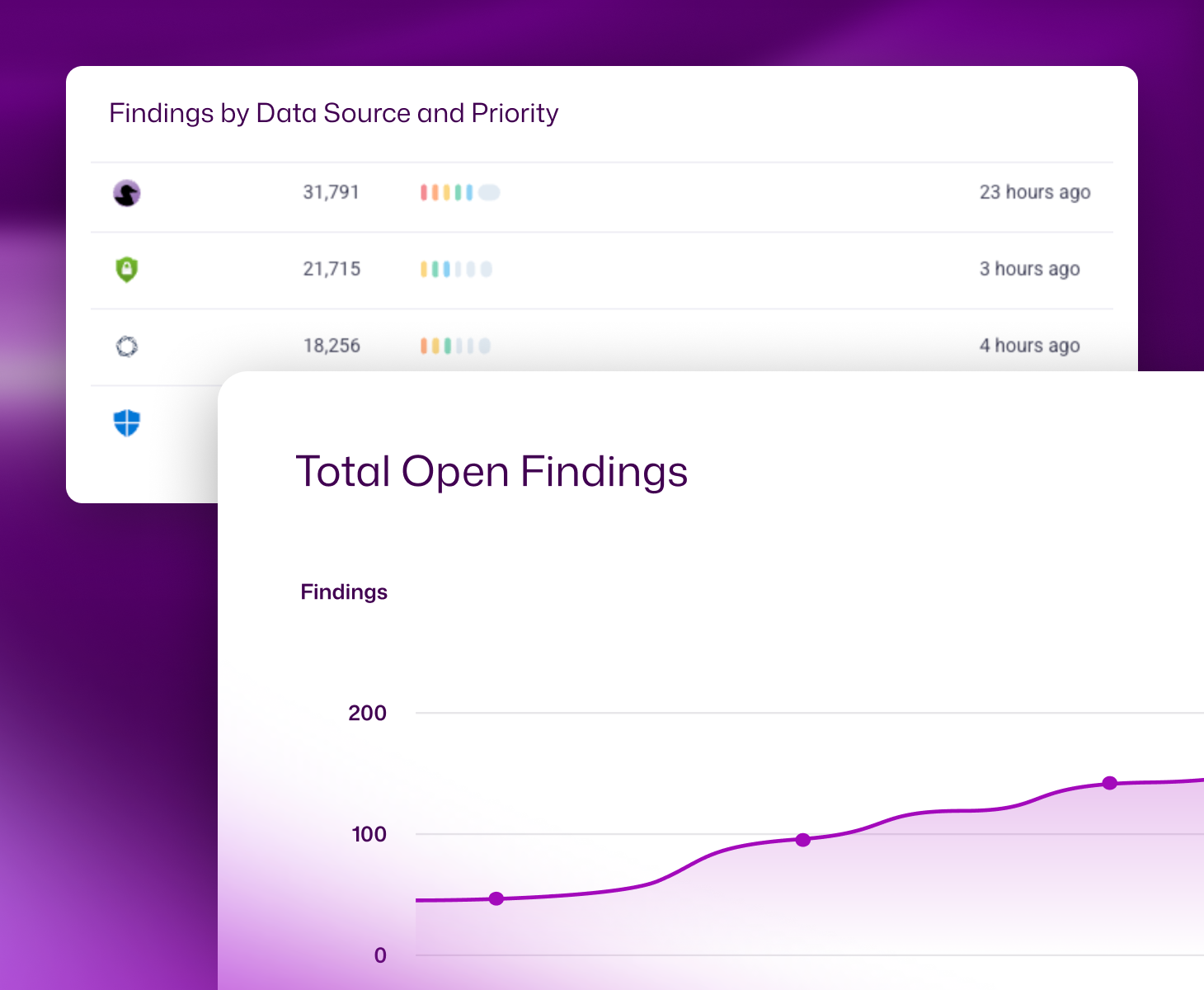
Task: Select the gray pill in the 31,791 row
Action: 489,193
